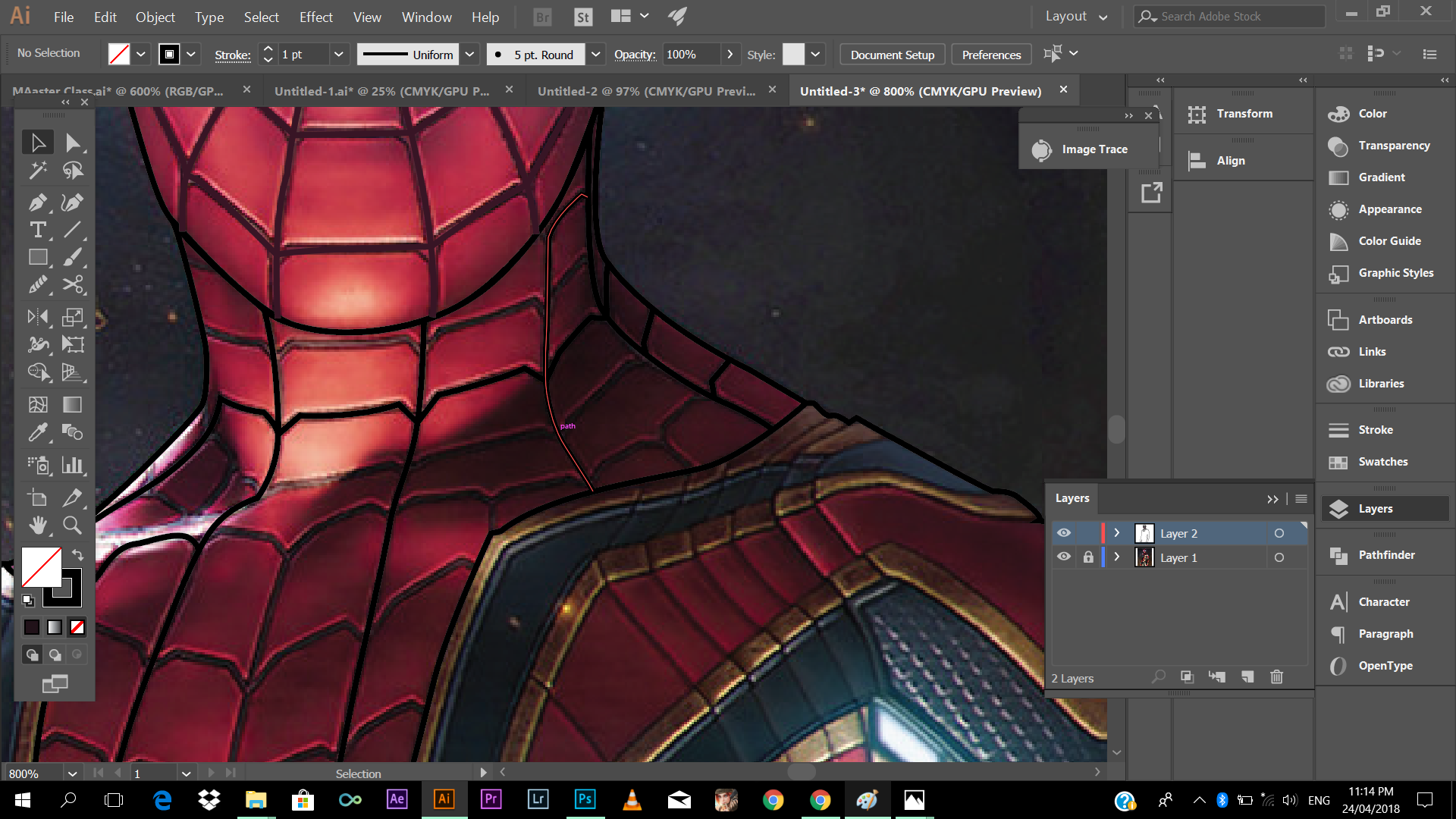Viewport: 1456px width, 819px height.
Task: Open the zoom level dropdown
Action: pyautogui.click(x=72, y=773)
